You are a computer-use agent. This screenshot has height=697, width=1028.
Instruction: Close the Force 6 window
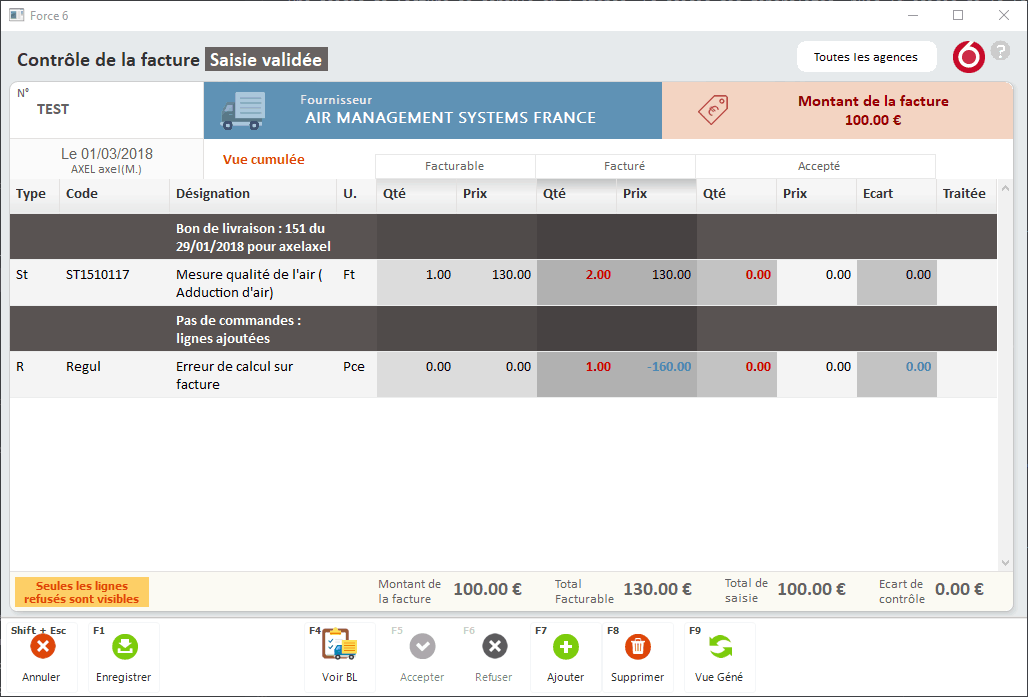[1004, 15]
